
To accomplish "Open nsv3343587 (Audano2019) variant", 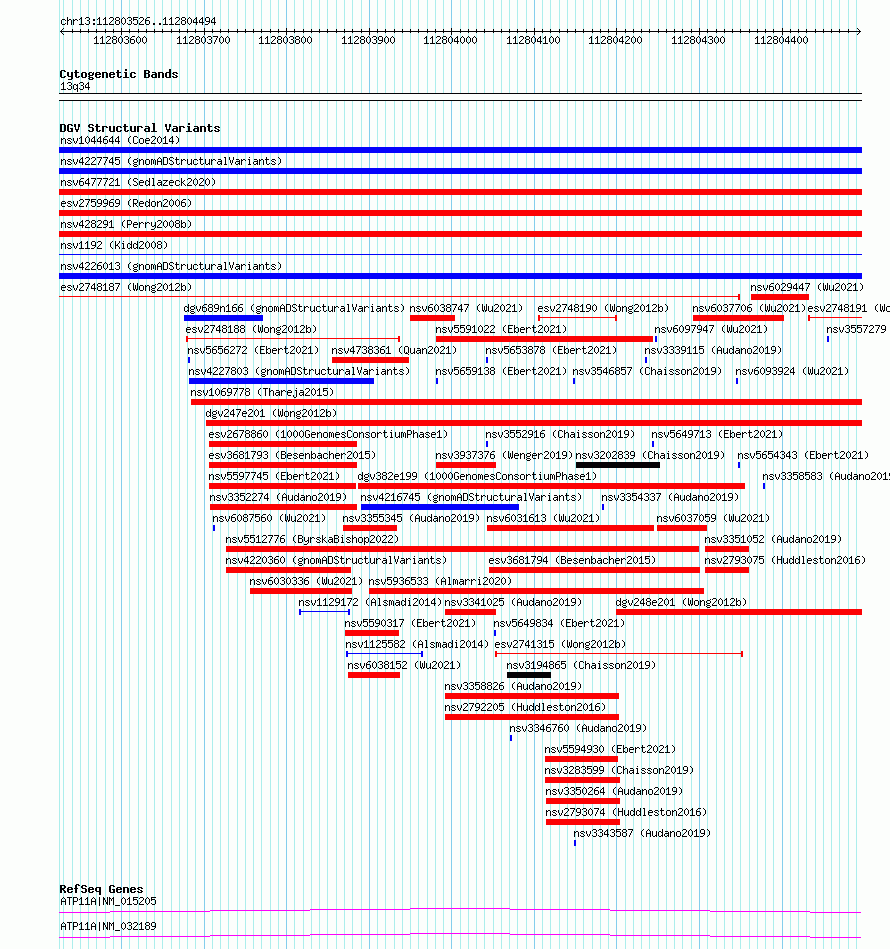I will 642,833.
